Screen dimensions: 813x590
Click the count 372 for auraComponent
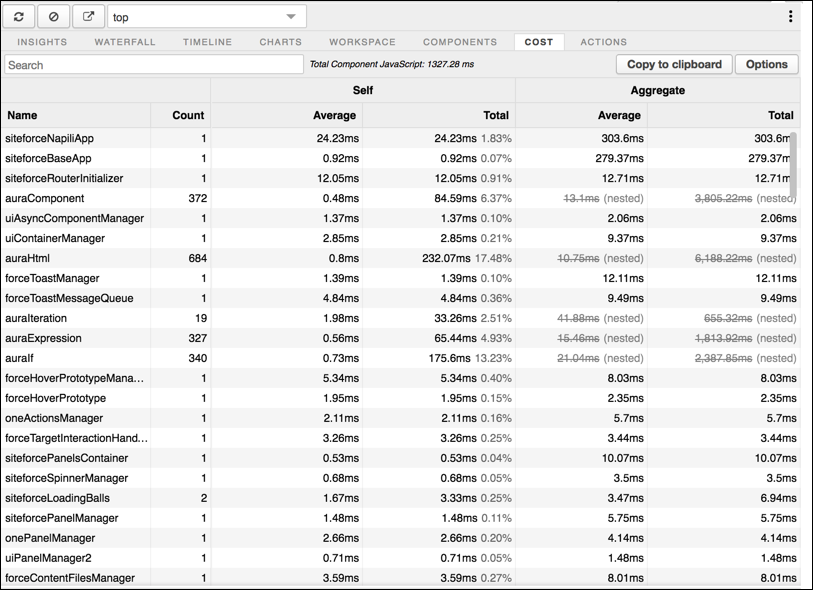coord(198,198)
